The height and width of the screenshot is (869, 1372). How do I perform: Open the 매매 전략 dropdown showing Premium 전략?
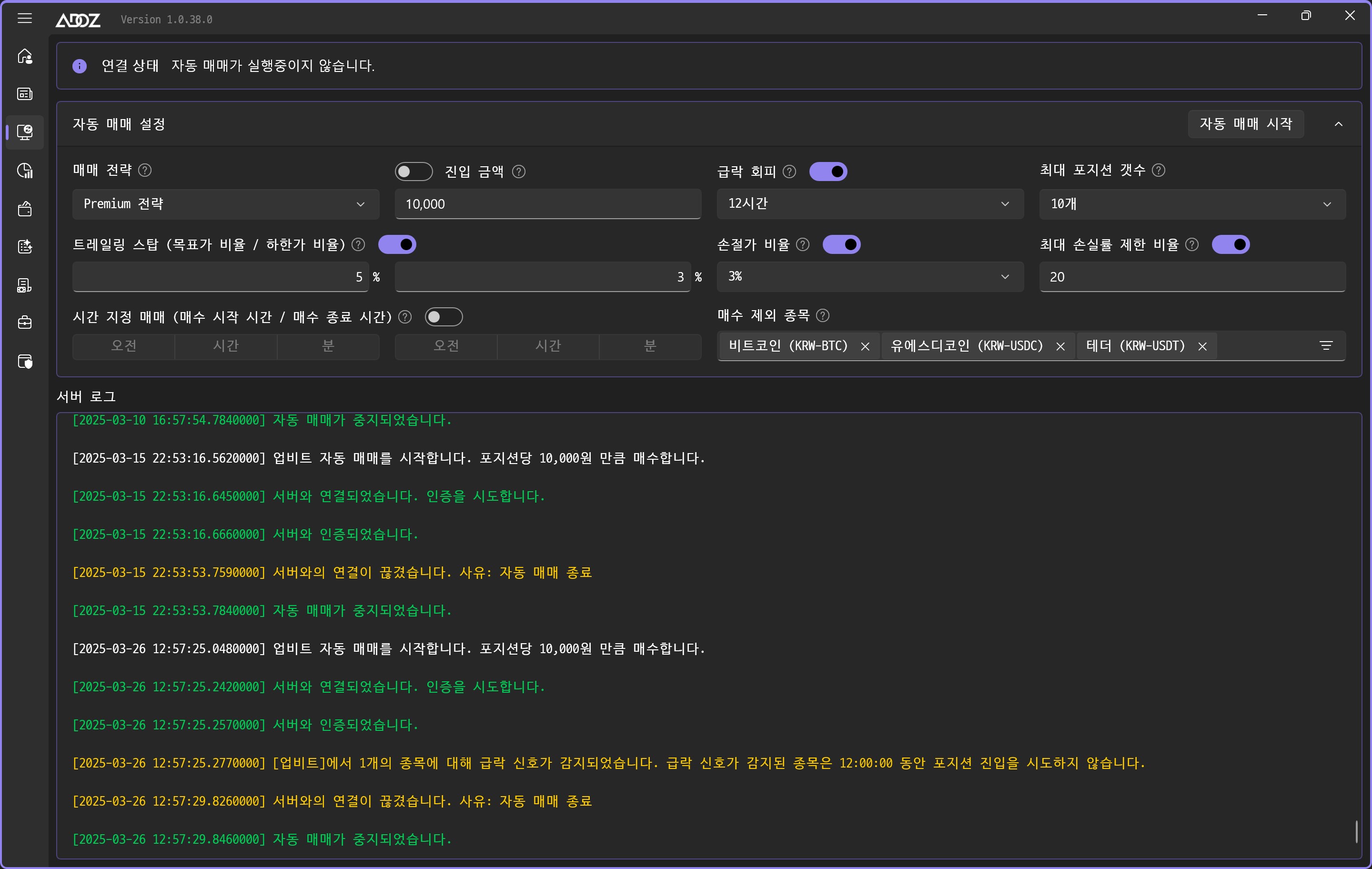pos(226,204)
